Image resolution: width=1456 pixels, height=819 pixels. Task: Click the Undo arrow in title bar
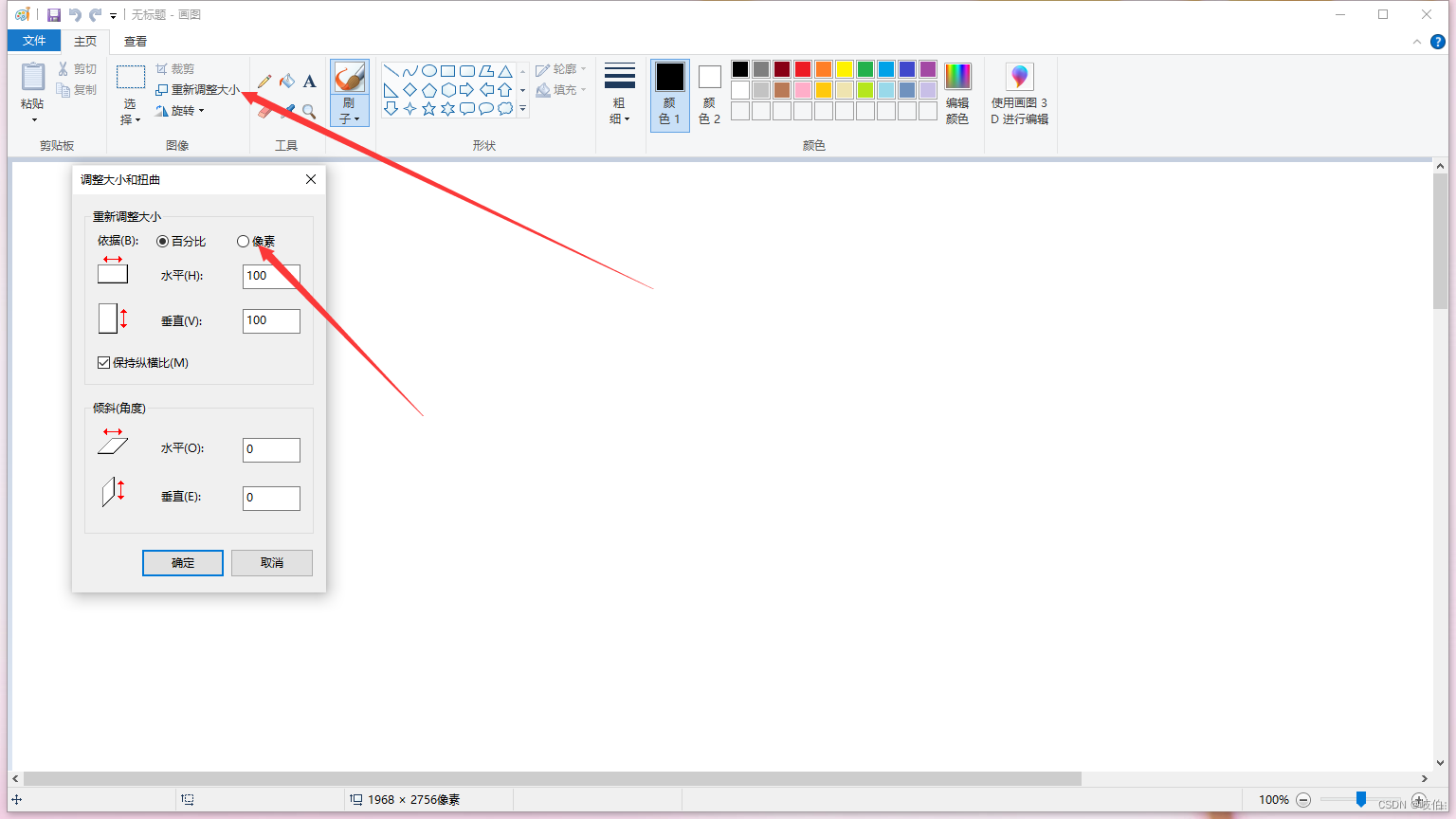pos(75,15)
